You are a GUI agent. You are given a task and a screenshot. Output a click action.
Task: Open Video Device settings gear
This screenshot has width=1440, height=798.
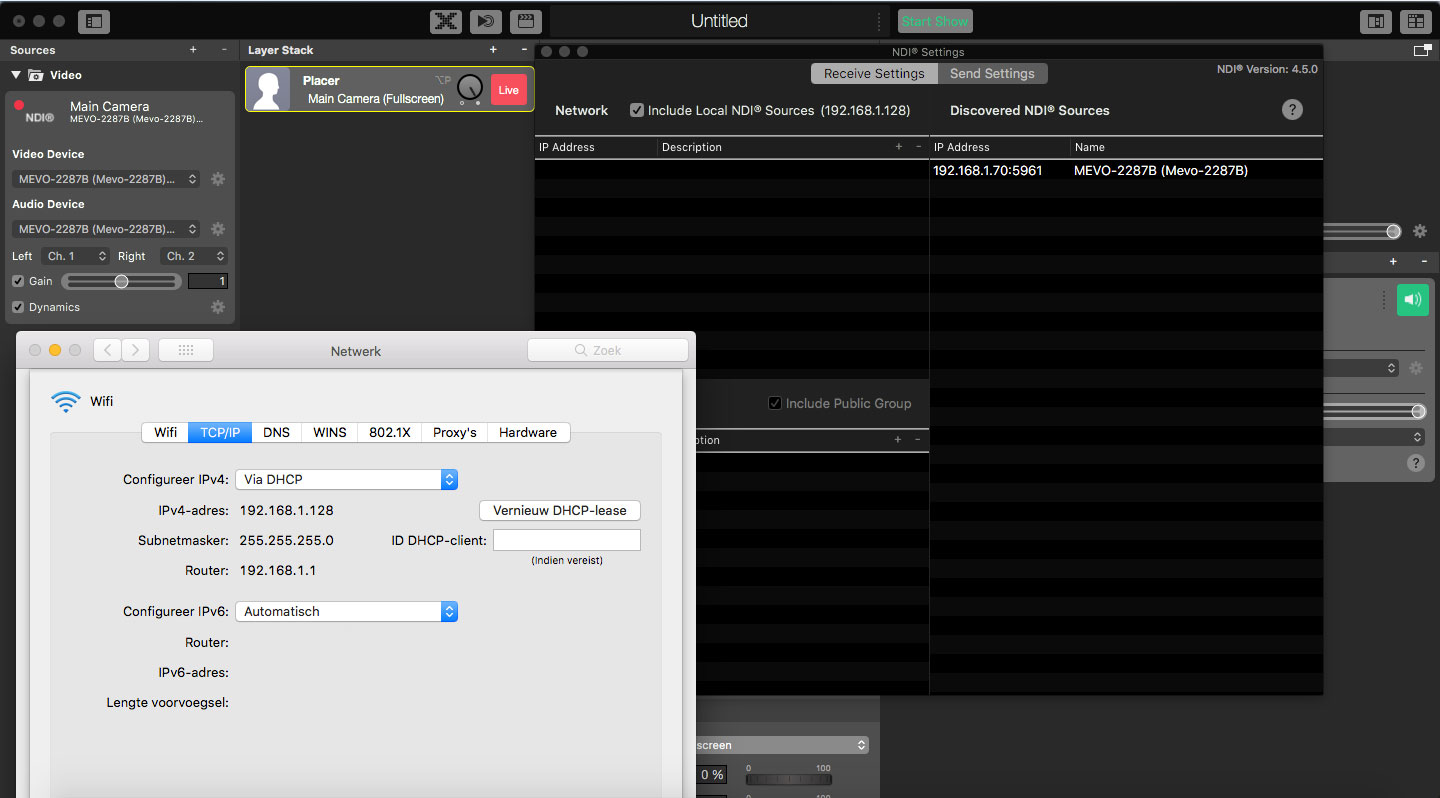click(218, 179)
